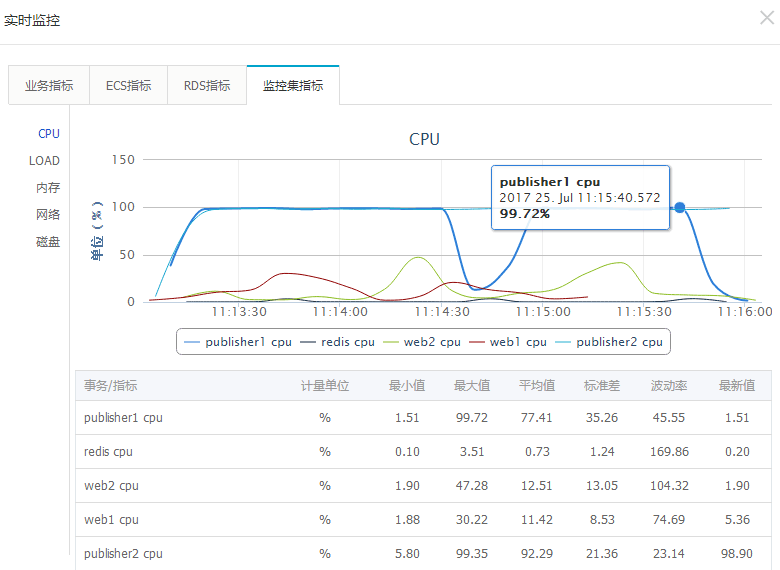
Task: Click the 最新值 column header
Action: coord(737,385)
